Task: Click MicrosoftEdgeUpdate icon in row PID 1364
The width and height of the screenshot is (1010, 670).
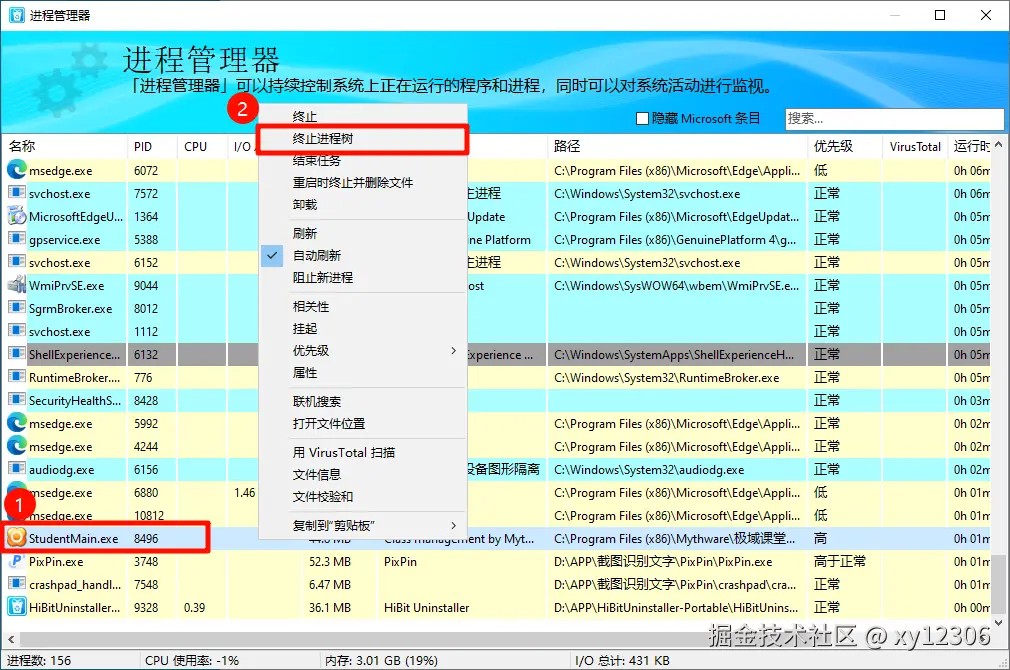Action: (16, 216)
